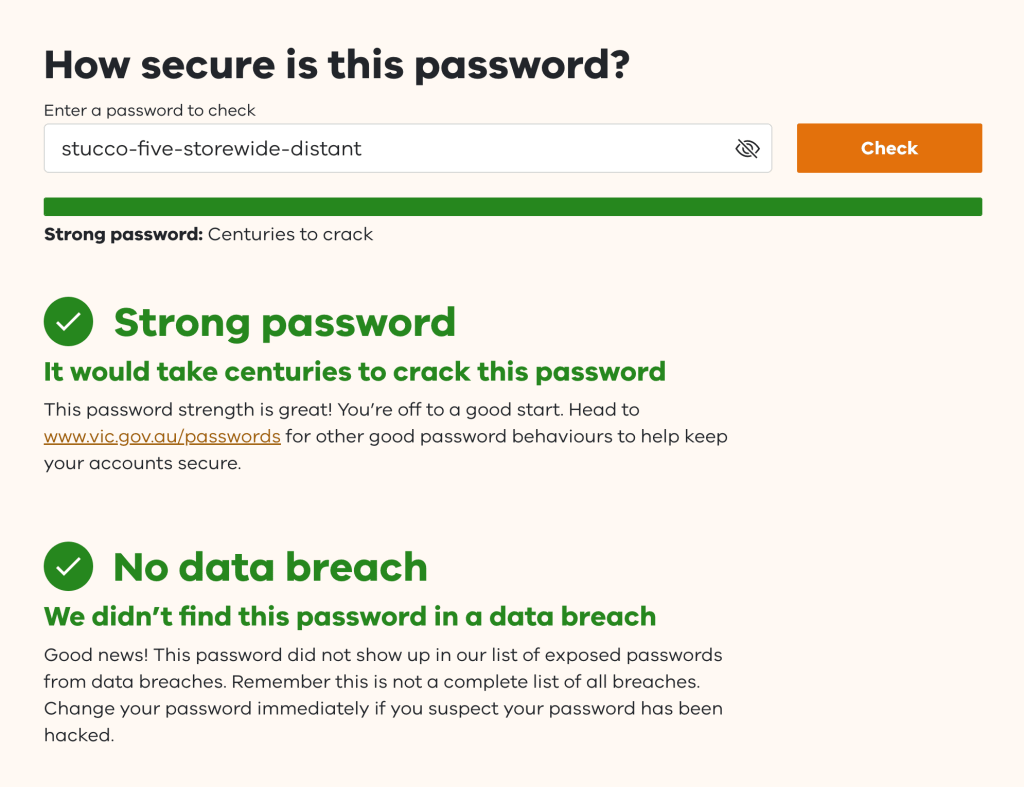Click "your accounts secure." text line

click(x=142, y=464)
